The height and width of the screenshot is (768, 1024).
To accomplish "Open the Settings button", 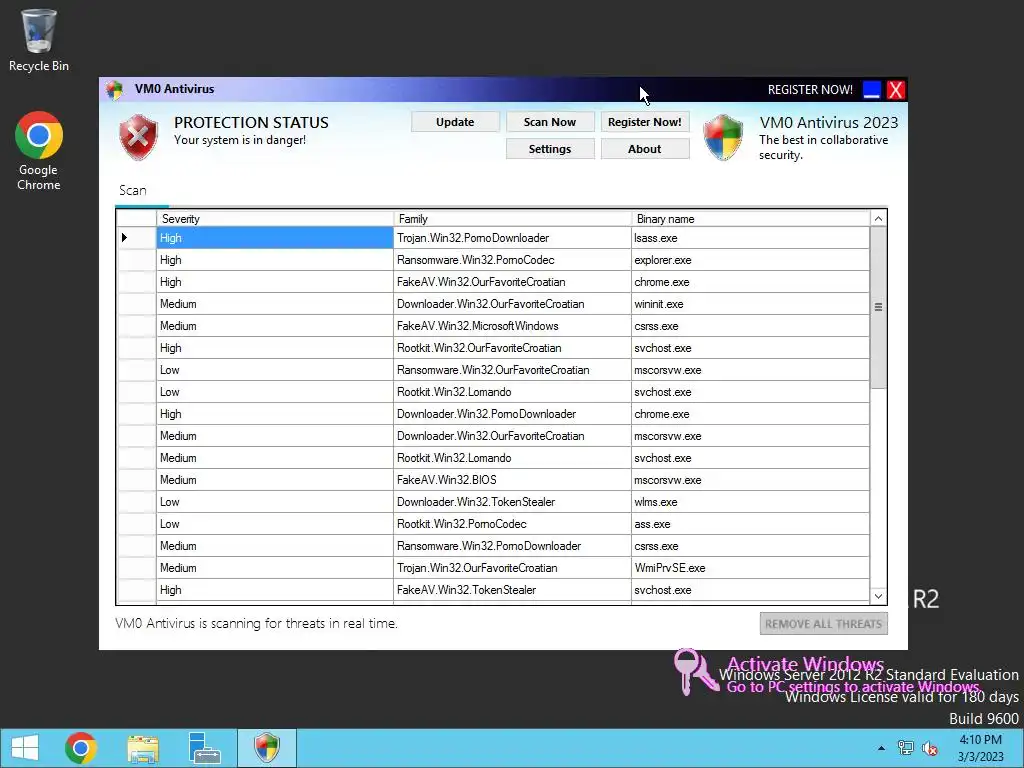I will point(550,149).
